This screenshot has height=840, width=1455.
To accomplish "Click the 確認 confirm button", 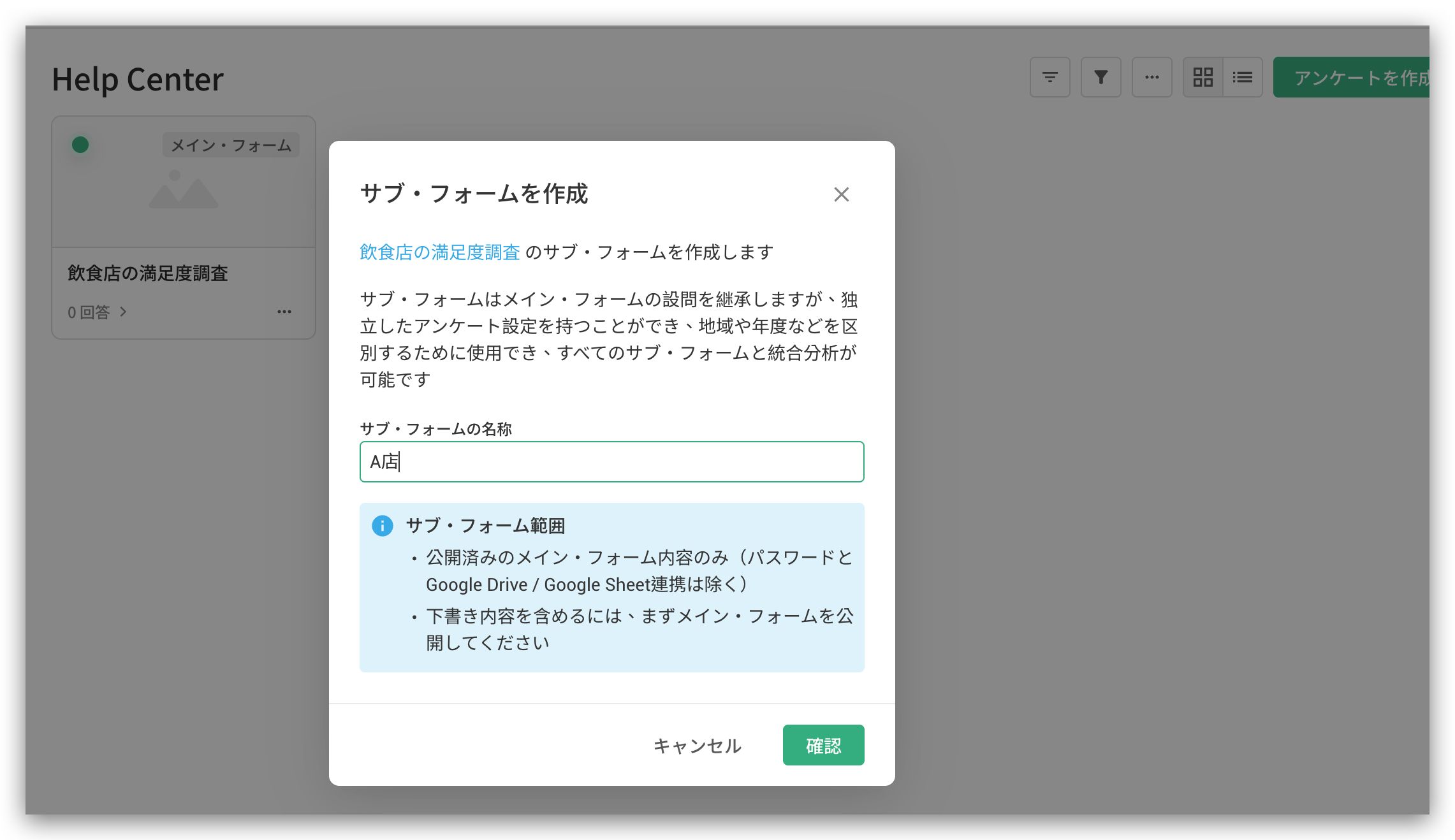I will 823,745.
